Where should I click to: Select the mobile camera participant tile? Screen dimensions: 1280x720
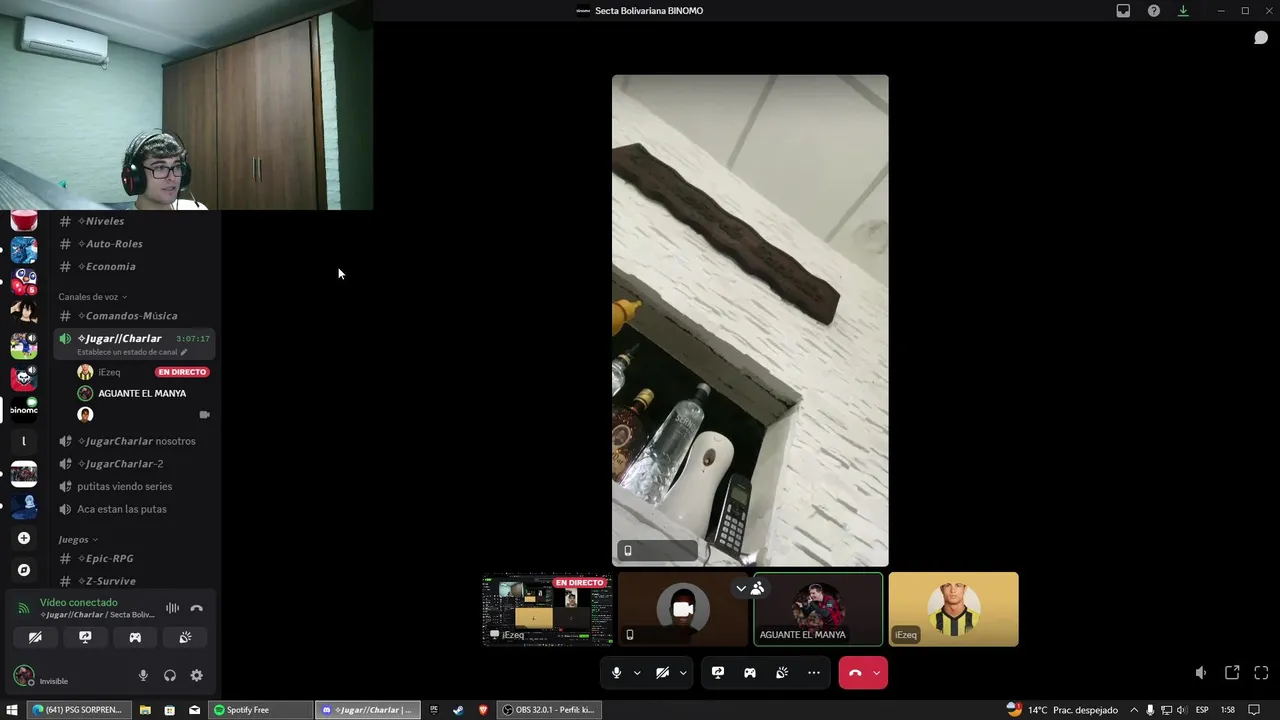click(683, 609)
